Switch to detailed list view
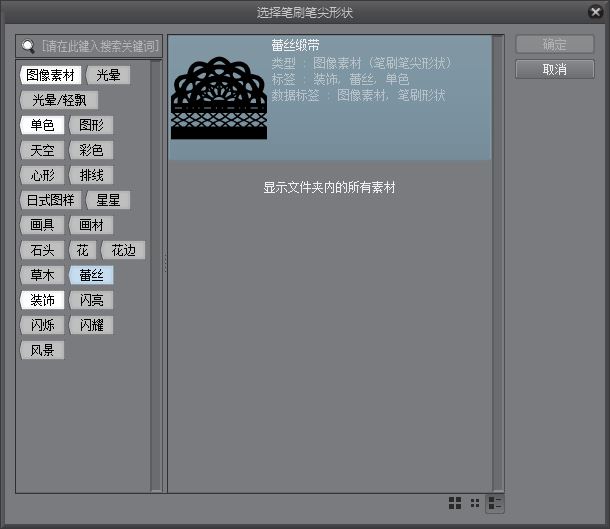610x529 pixels. pos(495,503)
